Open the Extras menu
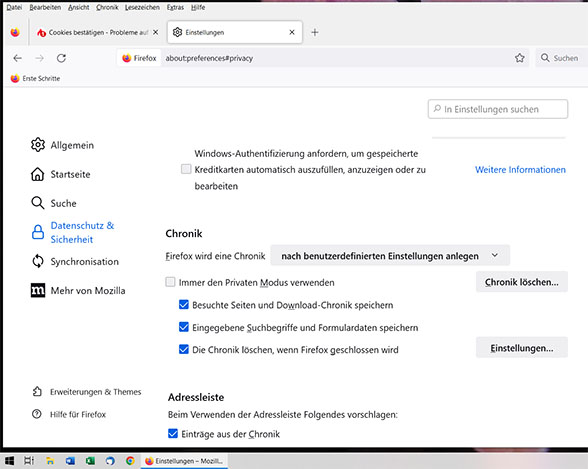 [x=175, y=7]
